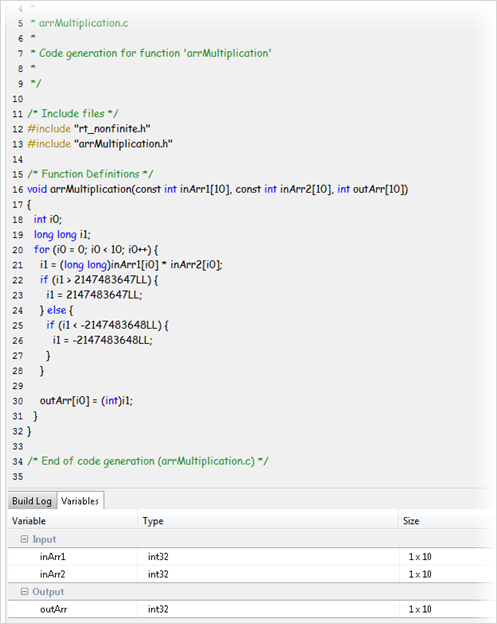
Task: Select the inArr1 variable row
Action: 251,556
